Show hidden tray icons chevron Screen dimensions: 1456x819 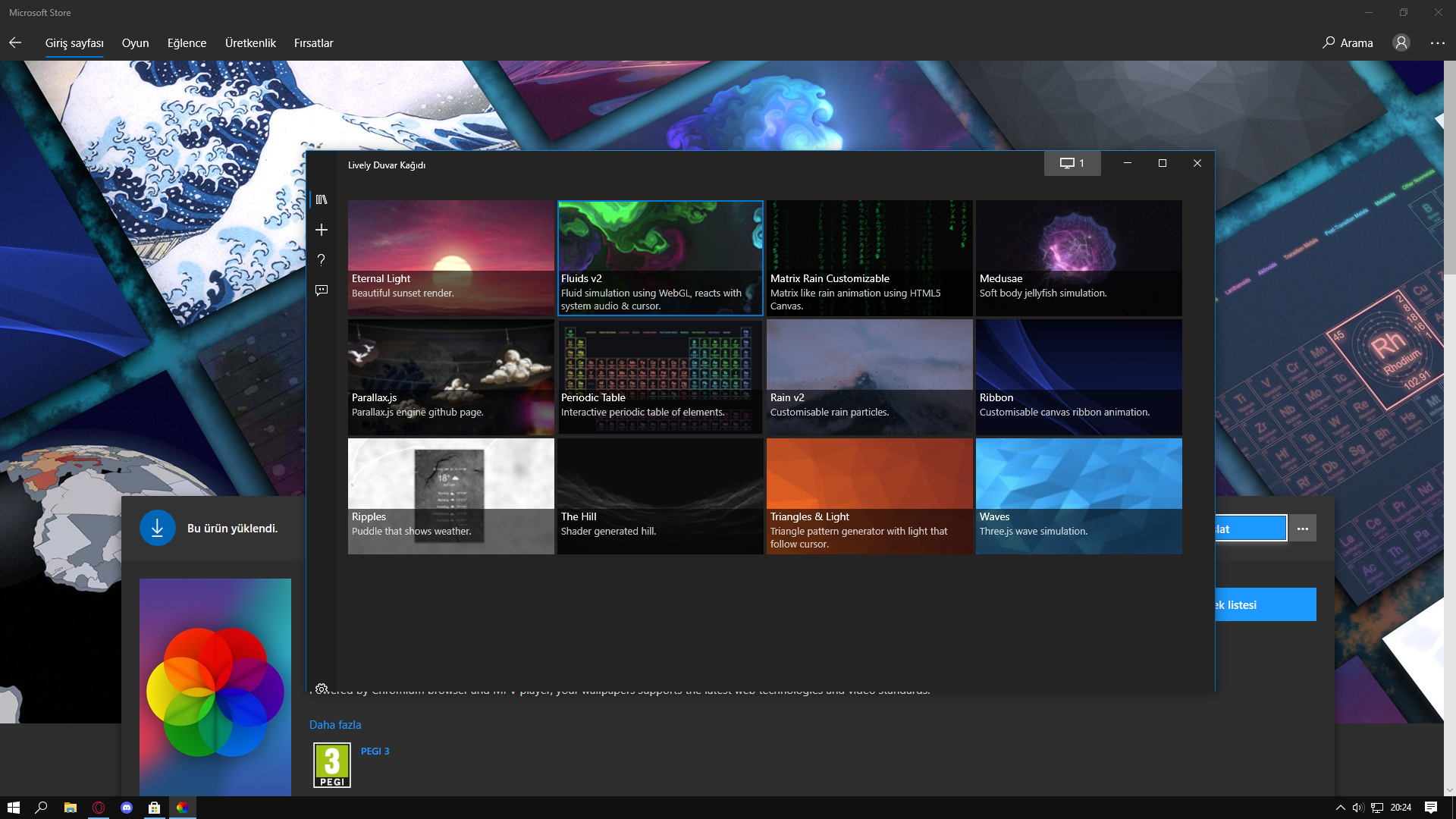1340,808
